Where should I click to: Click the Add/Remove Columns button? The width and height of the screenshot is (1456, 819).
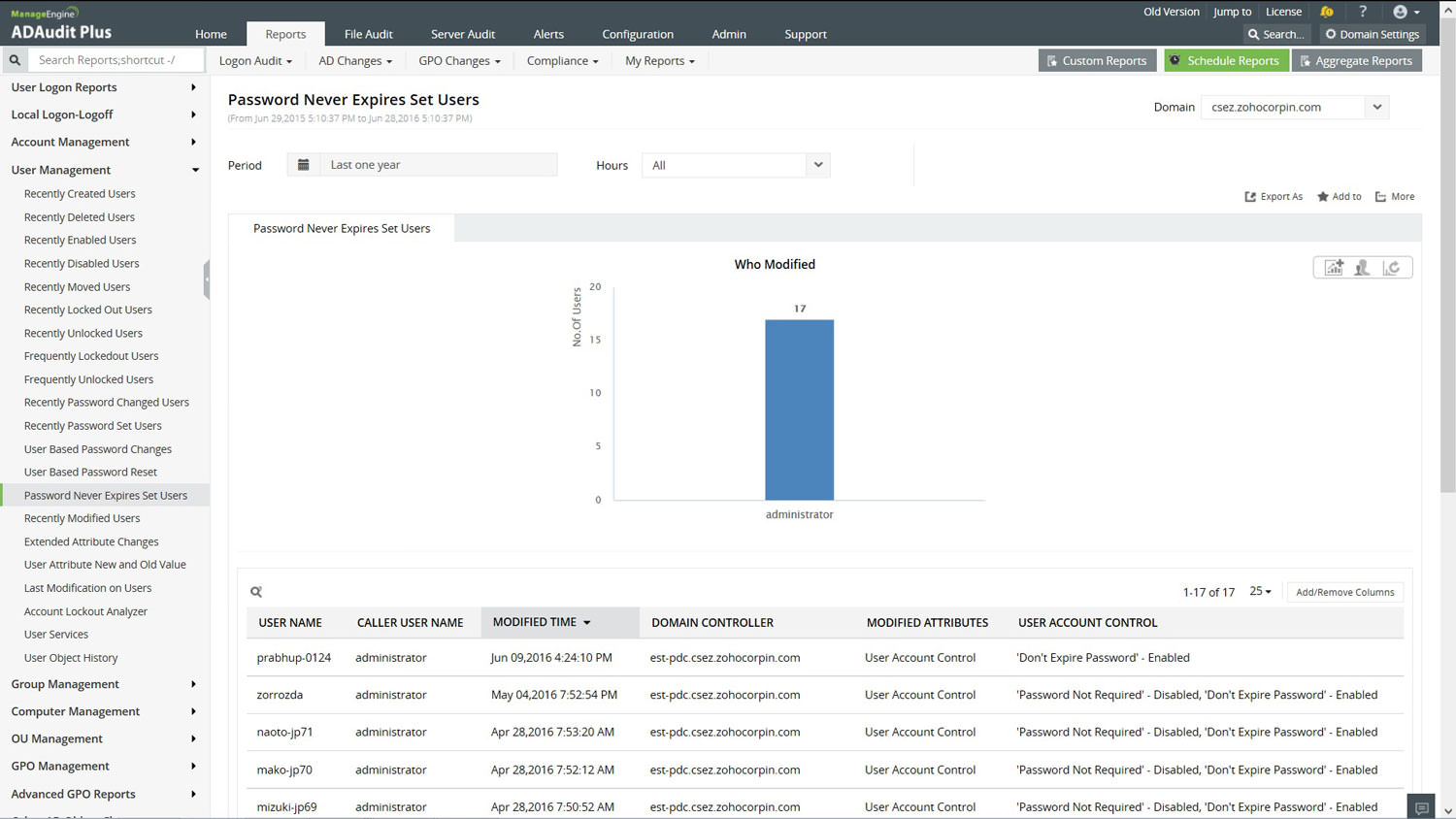click(1344, 592)
